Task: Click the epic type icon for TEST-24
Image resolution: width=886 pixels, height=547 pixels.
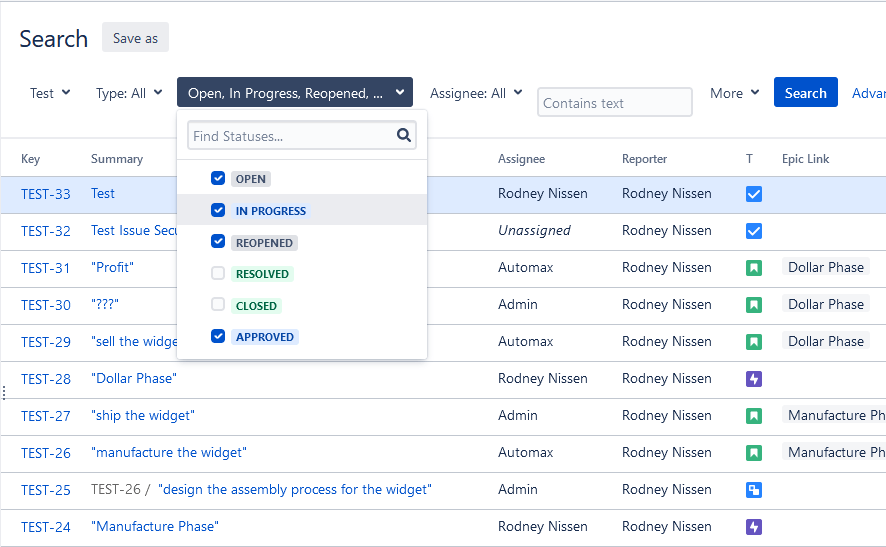Action: [x=754, y=527]
